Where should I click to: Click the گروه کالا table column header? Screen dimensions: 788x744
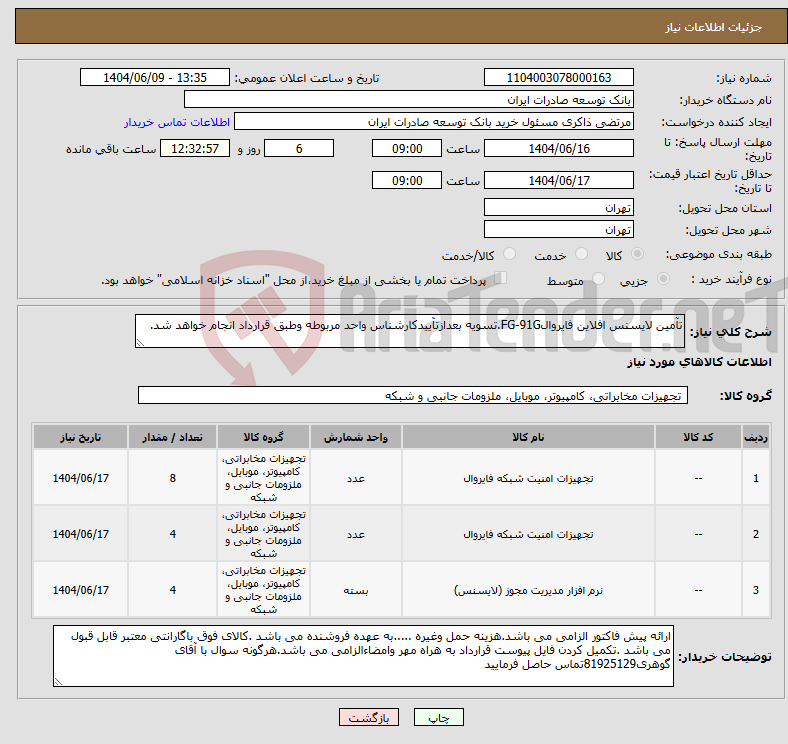263,437
